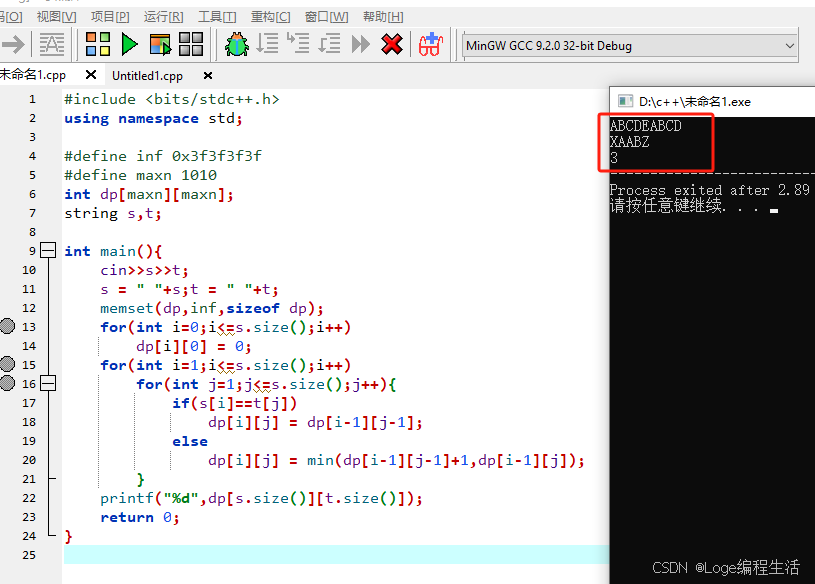The width and height of the screenshot is (815, 584).
Task: Click the console output ABCDEABCD
Action: [x=646, y=126]
